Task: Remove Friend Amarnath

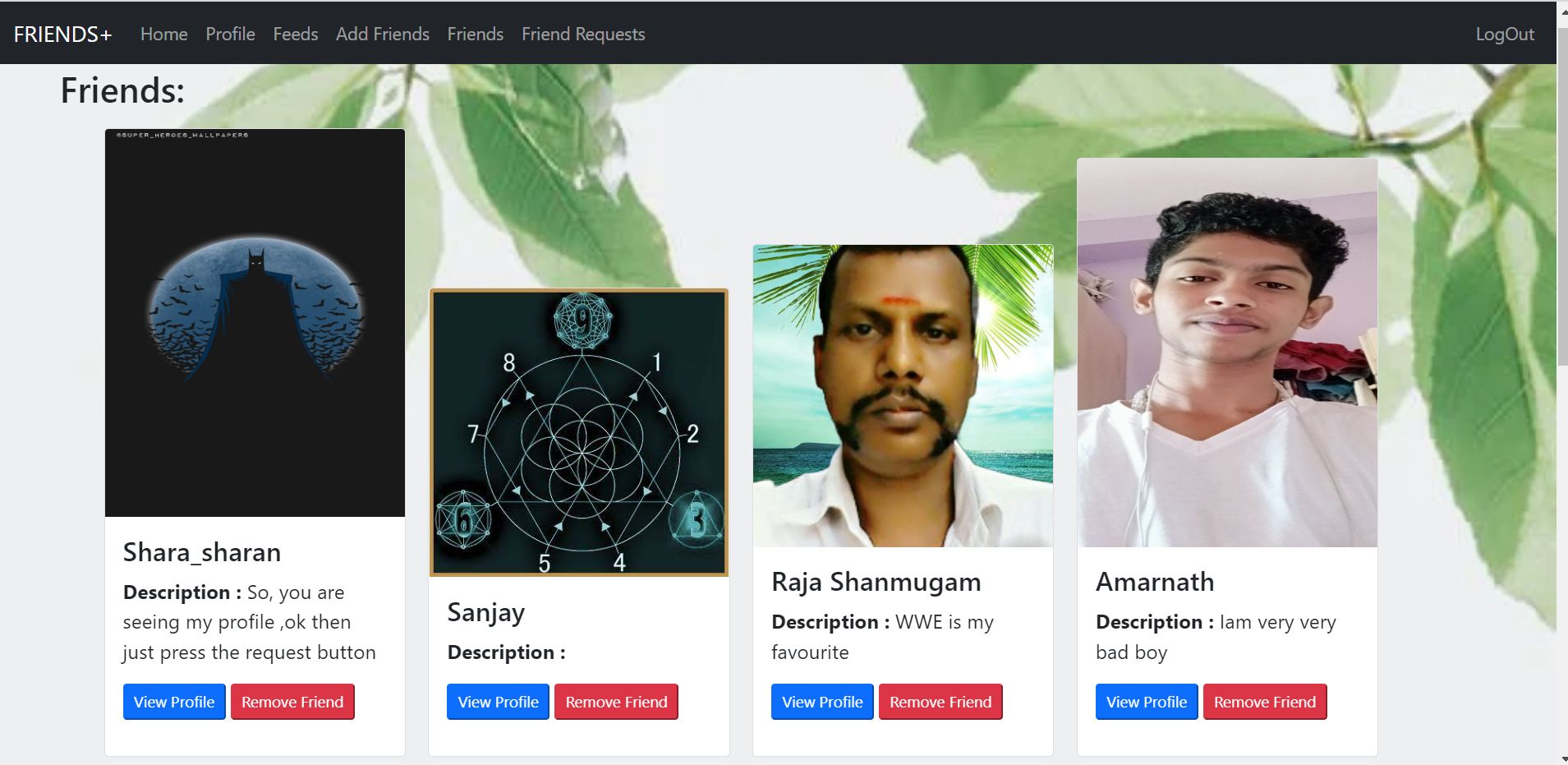Action: (1265, 702)
